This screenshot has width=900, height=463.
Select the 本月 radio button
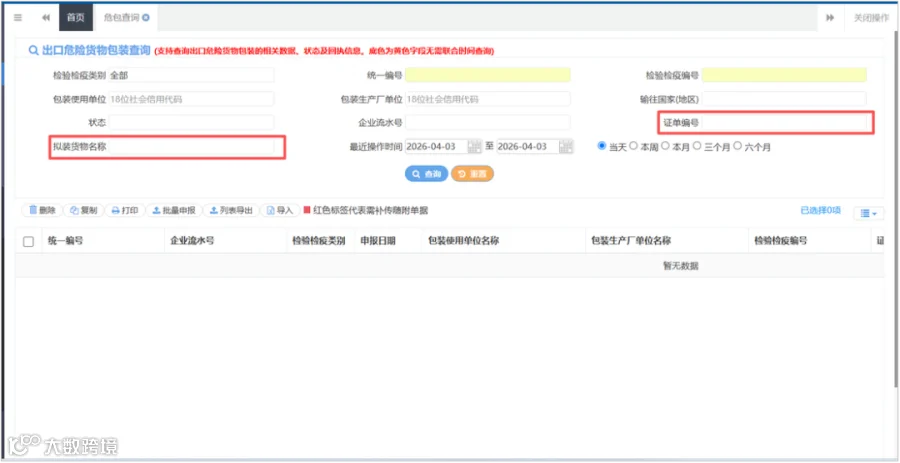pyautogui.click(x=665, y=146)
